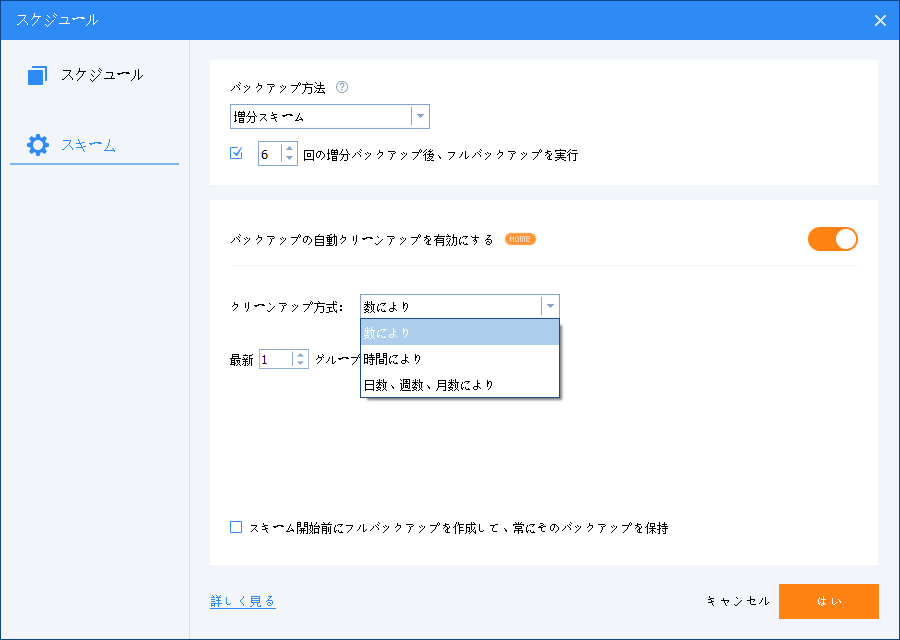Disable the automatic cleanup toggle switch
The image size is (900, 640).
tap(832, 239)
